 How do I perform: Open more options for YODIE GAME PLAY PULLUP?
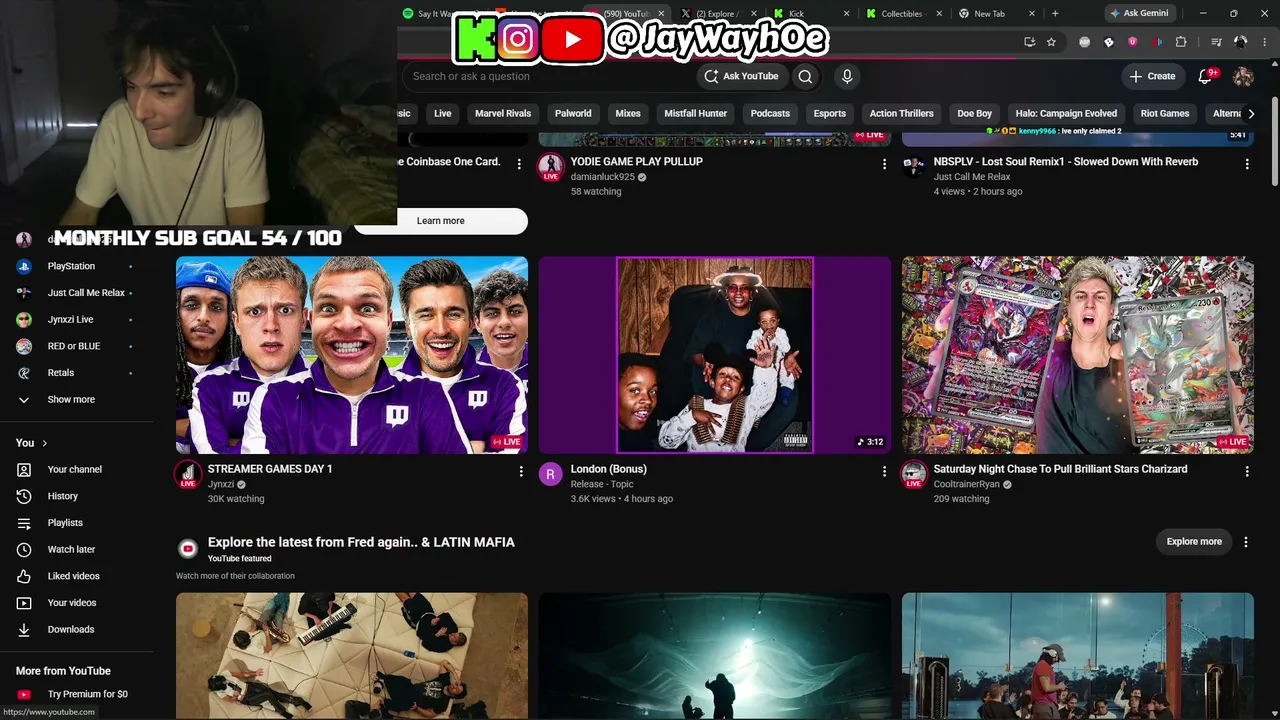(x=884, y=164)
